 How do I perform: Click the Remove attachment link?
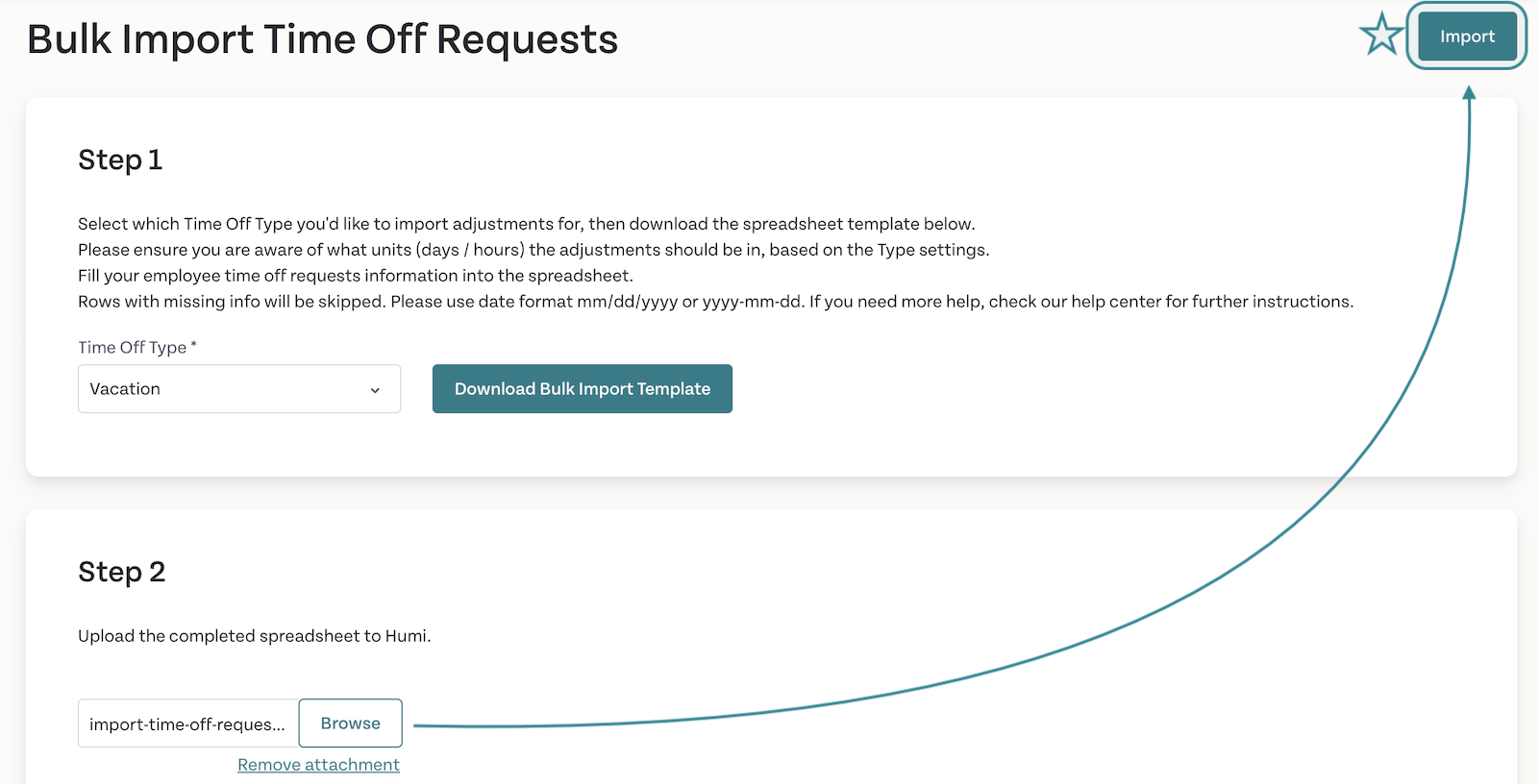[x=318, y=765]
